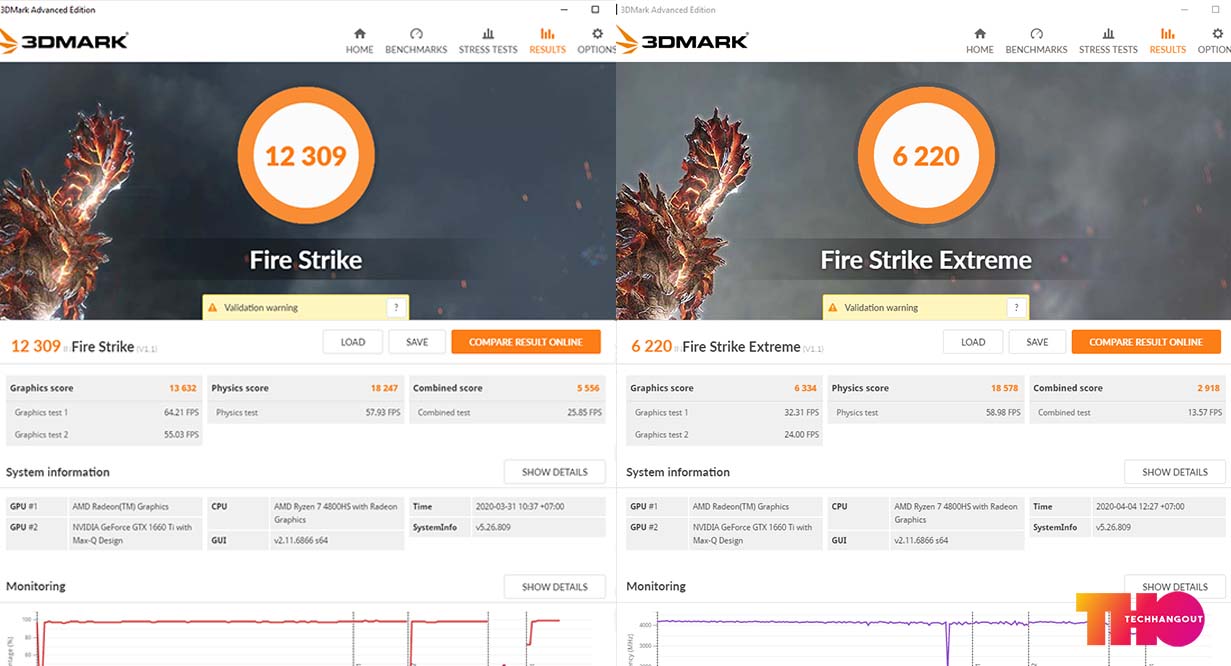Viewport: 1231px width, 666px height.
Task: Open BENCHMARKS in the right 3DMark window
Action: pos(1036,41)
